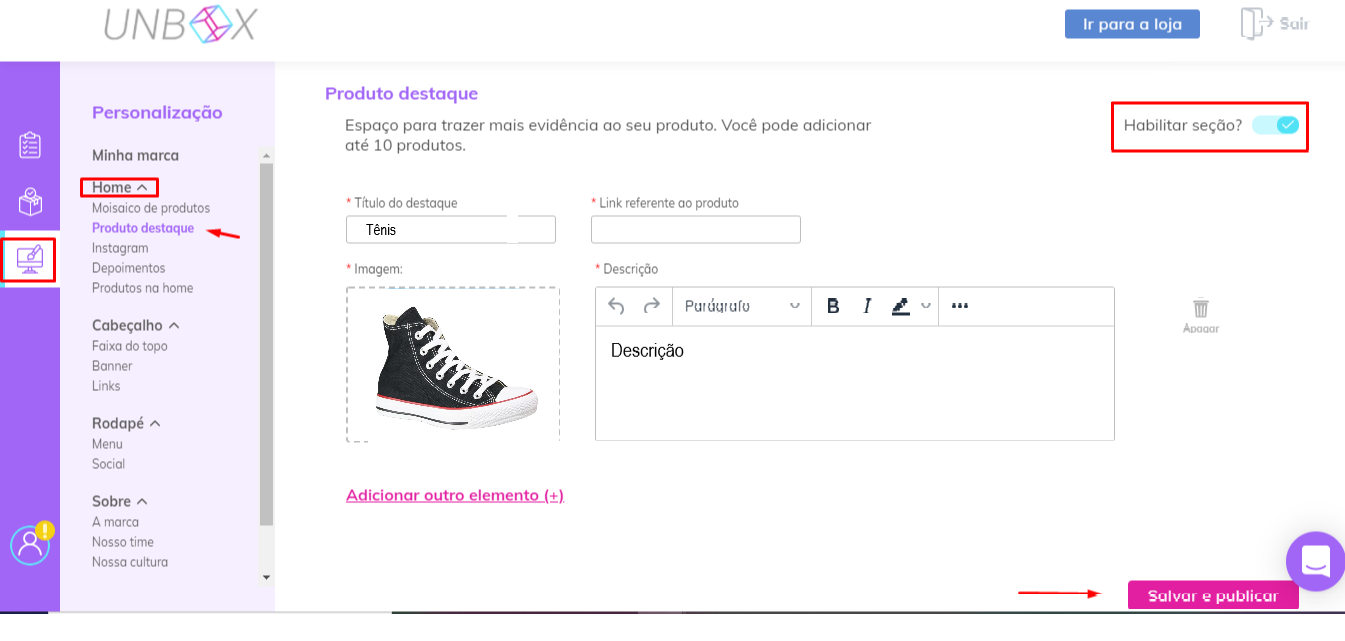
Task: Focus the Título do destaque field
Action: (x=451, y=230)
